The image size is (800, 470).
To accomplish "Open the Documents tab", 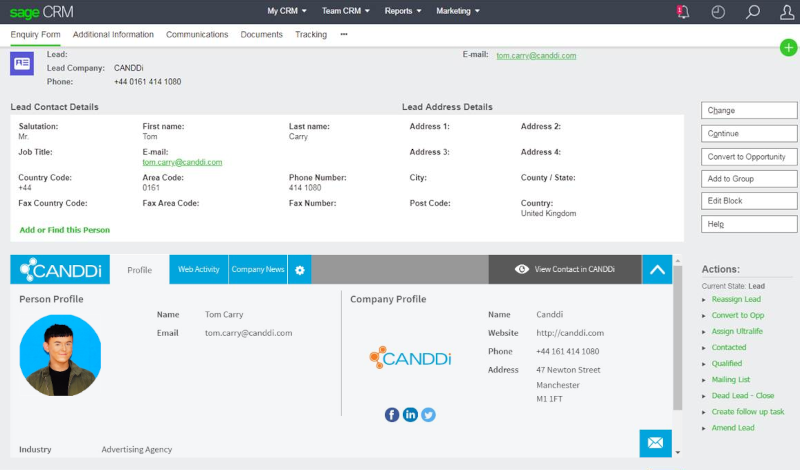I will [262, 35].
